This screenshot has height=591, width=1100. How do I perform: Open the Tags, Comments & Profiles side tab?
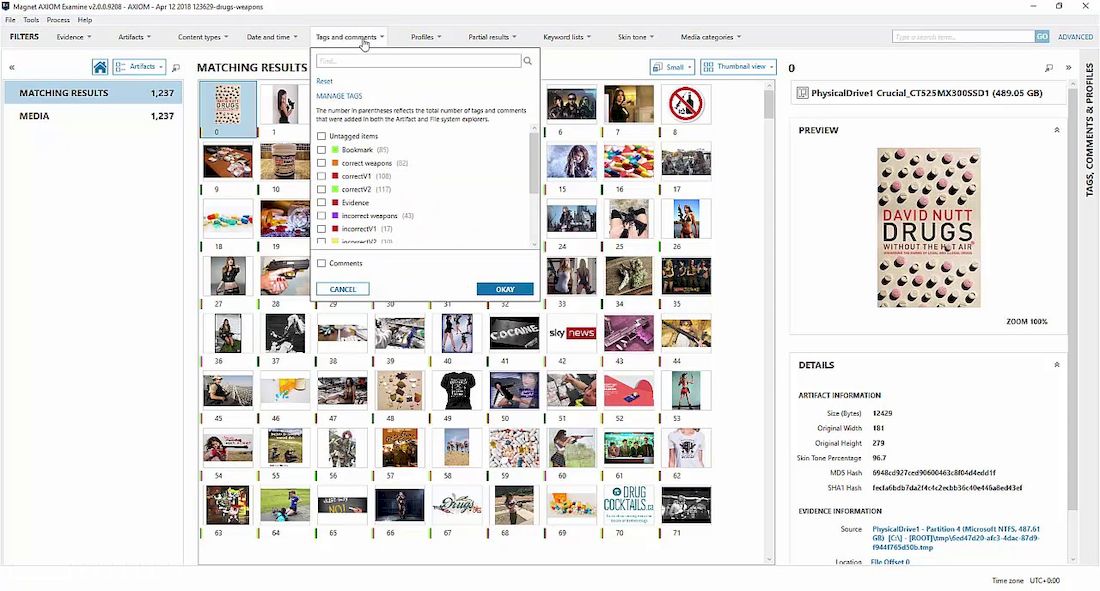click(1089, 130)
